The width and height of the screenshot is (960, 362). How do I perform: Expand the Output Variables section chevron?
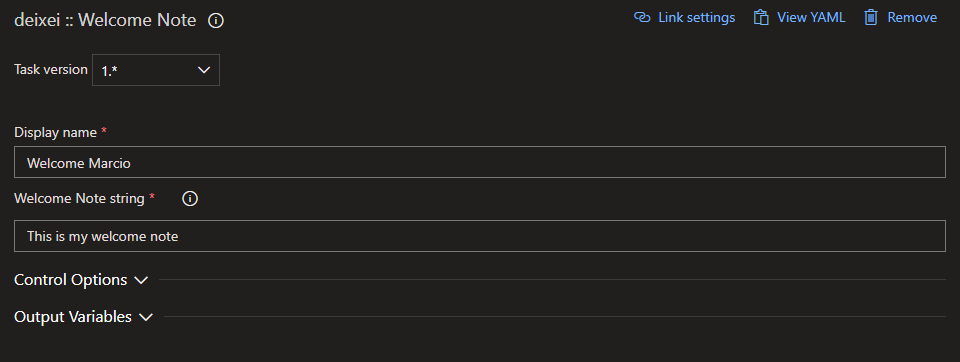146,317
